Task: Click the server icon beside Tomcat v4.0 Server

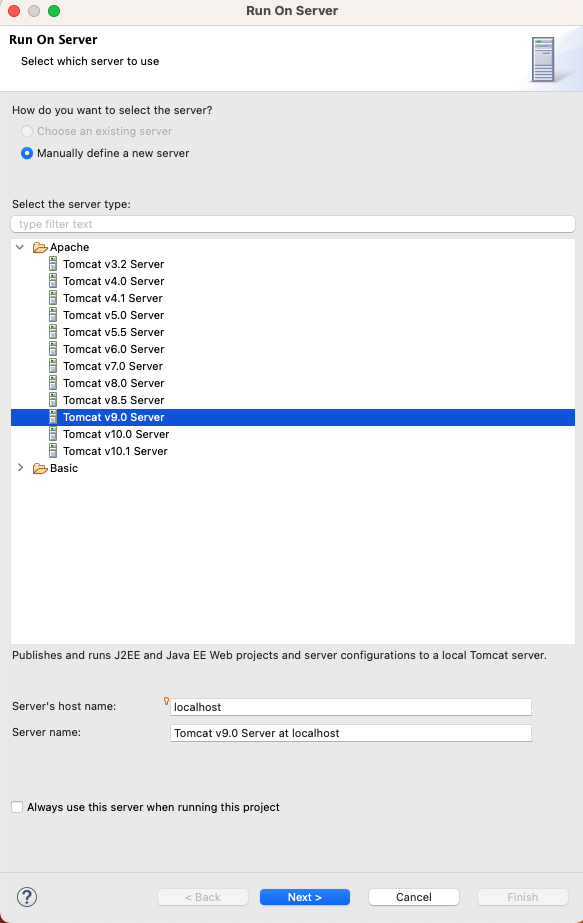Action: [x=53, y=281]
